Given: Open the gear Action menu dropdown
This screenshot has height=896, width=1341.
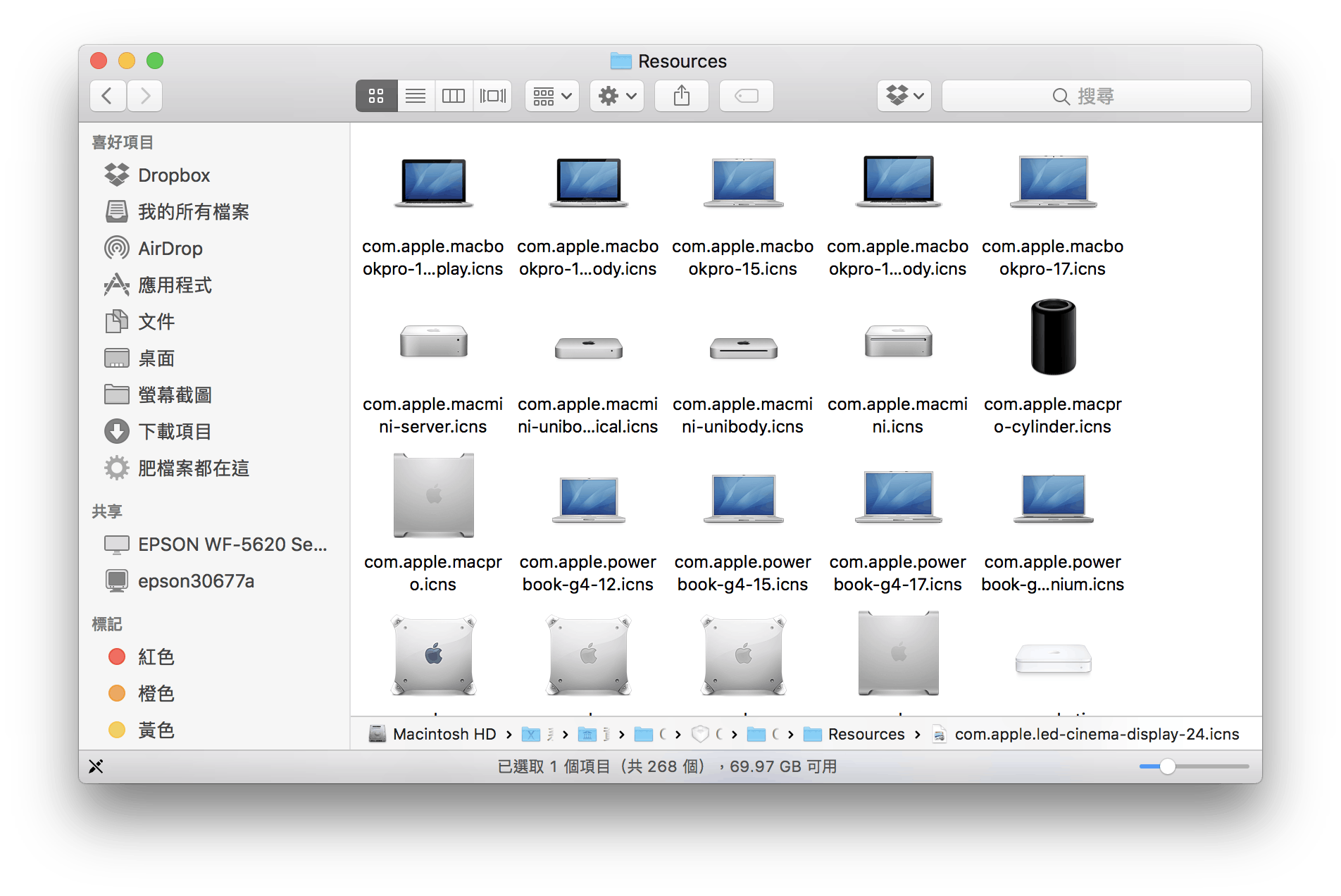Looking at the screenshot, I should pyautogui.click(x=617, y=96).
